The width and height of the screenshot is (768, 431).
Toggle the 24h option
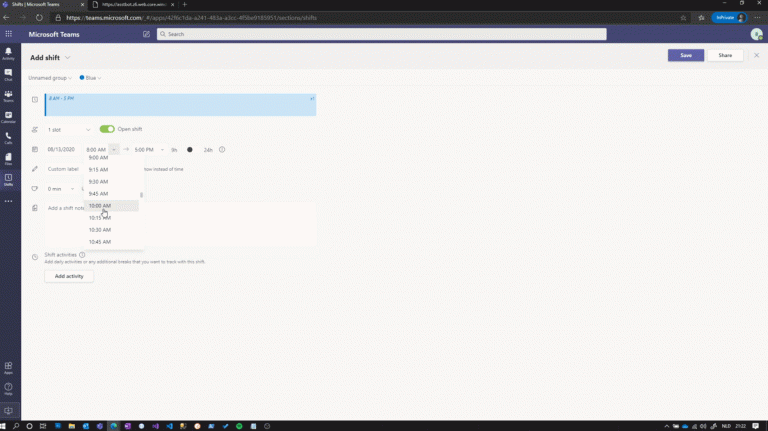pos(190,150)
